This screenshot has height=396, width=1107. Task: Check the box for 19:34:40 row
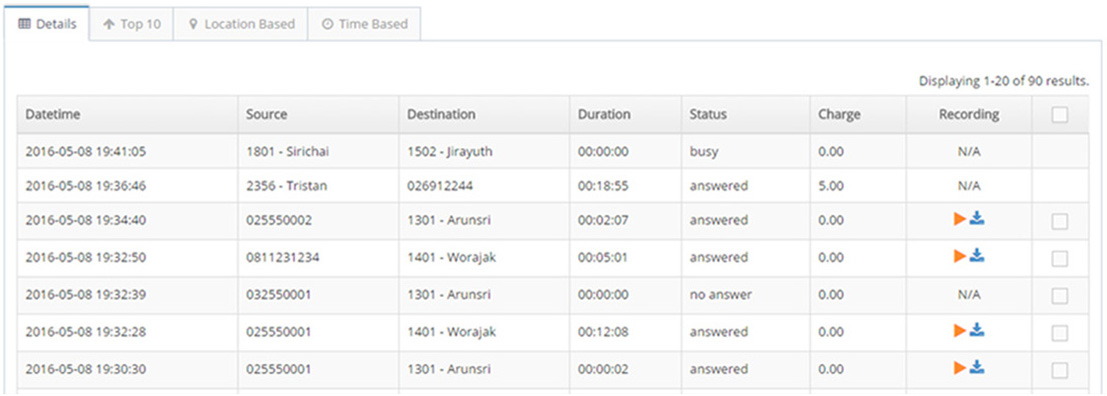tap(1060, 222)
